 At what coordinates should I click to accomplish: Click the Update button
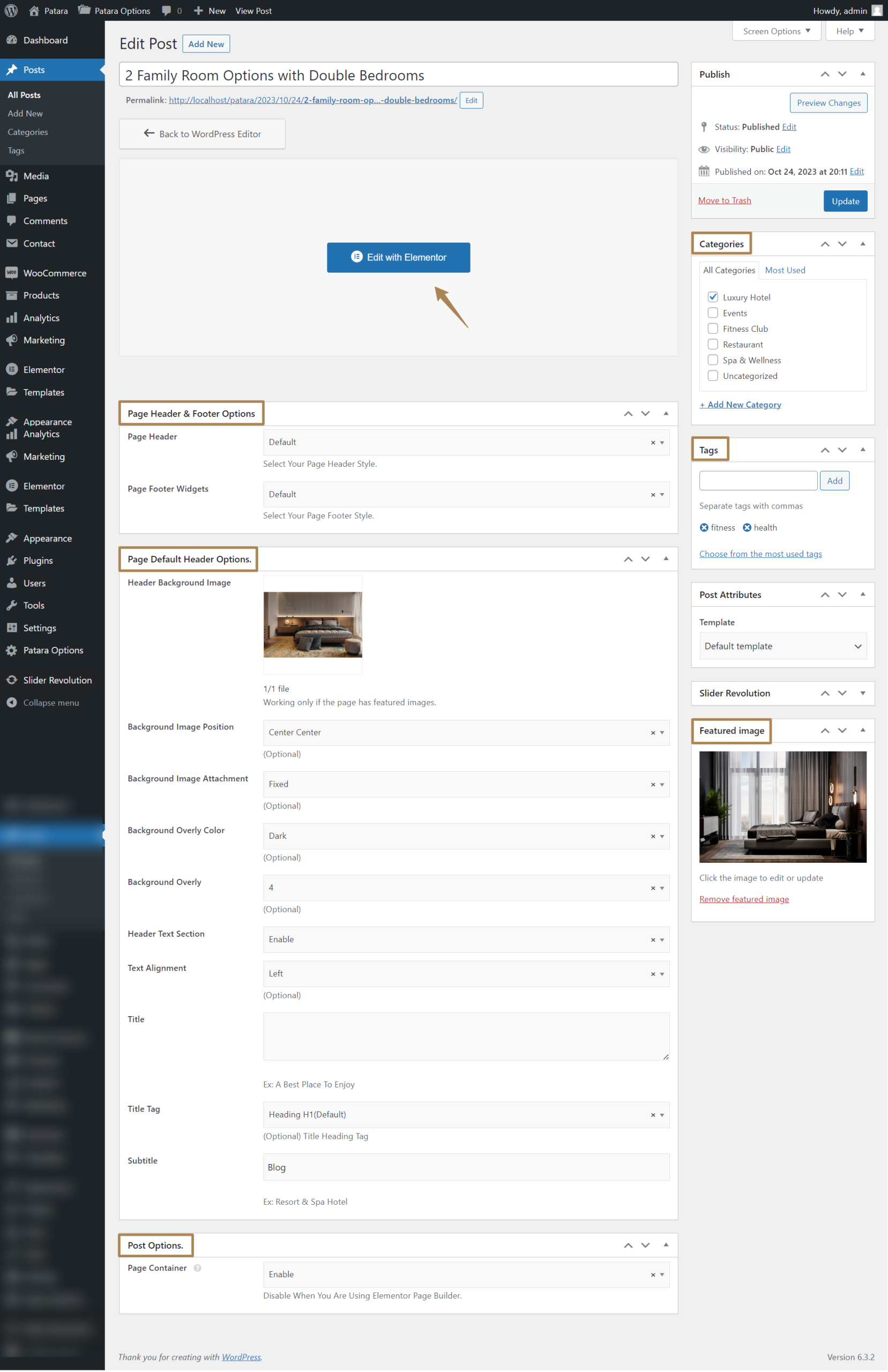(845, 201)
